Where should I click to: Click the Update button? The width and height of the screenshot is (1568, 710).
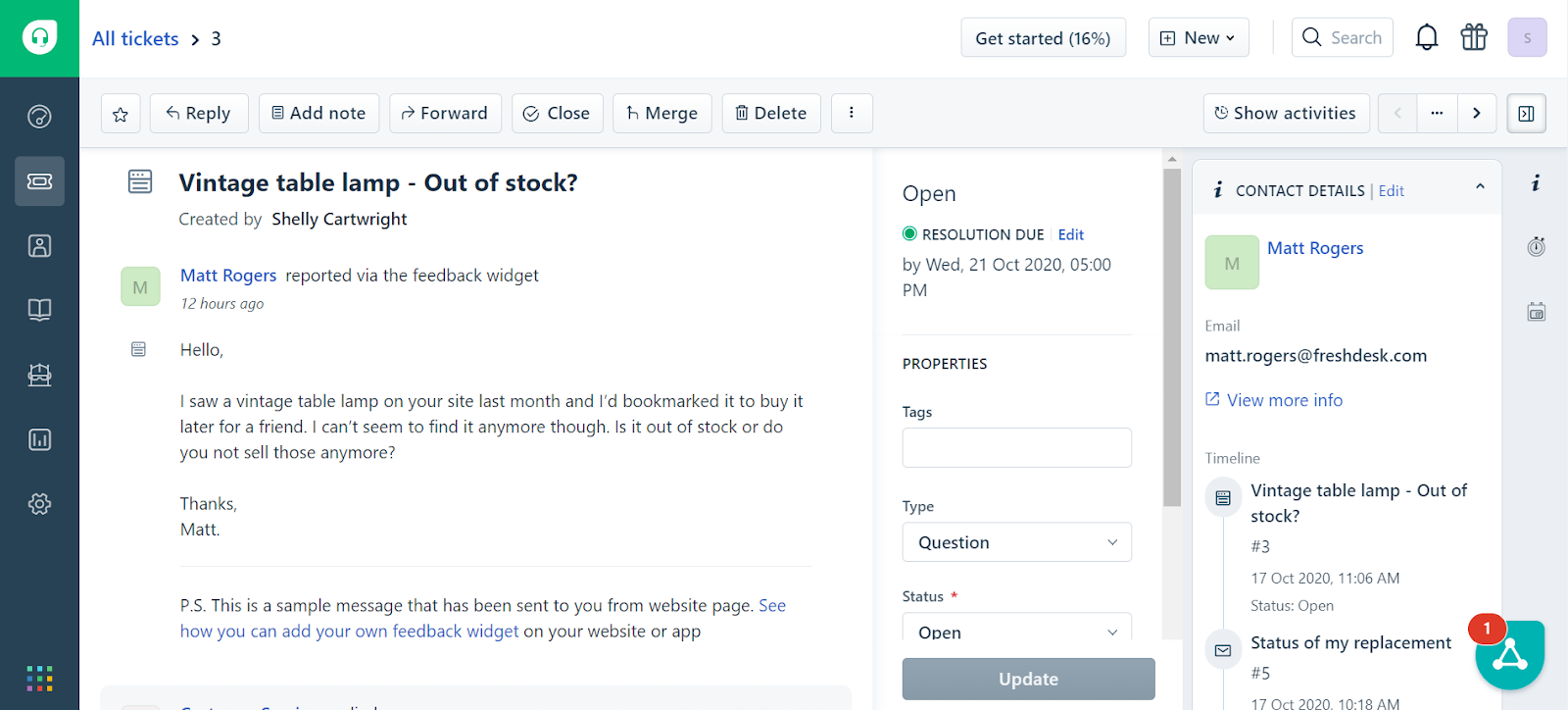tap(1028, 679)
